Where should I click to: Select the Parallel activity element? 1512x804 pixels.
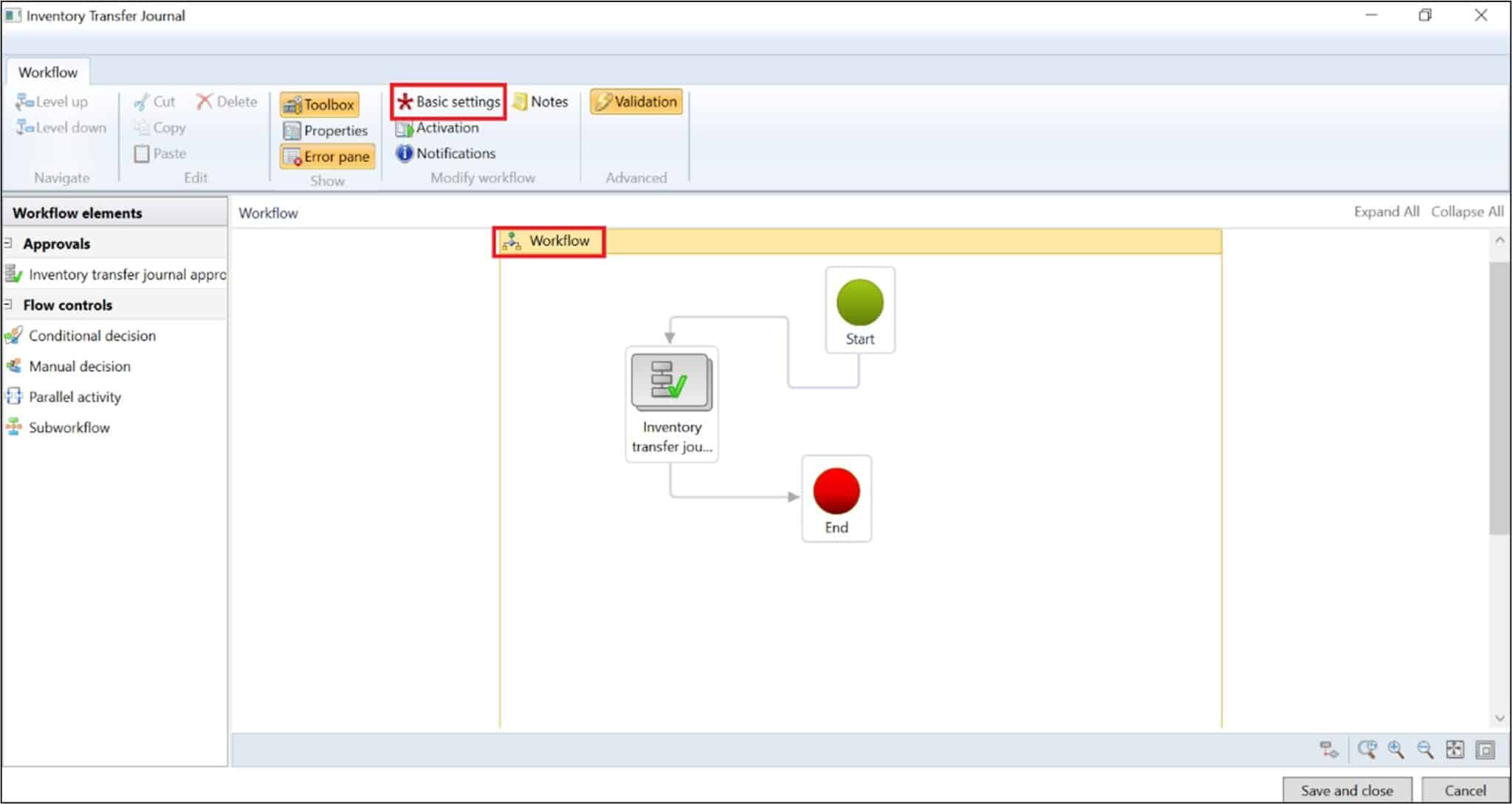[74, 396]
